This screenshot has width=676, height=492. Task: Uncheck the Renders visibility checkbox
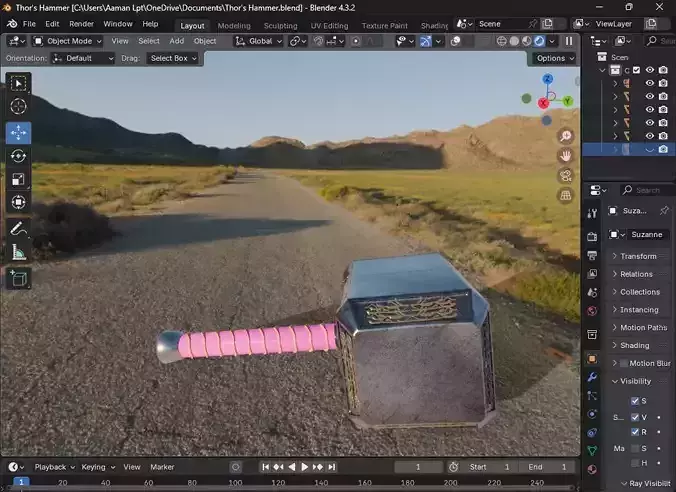tap(635, 432)
